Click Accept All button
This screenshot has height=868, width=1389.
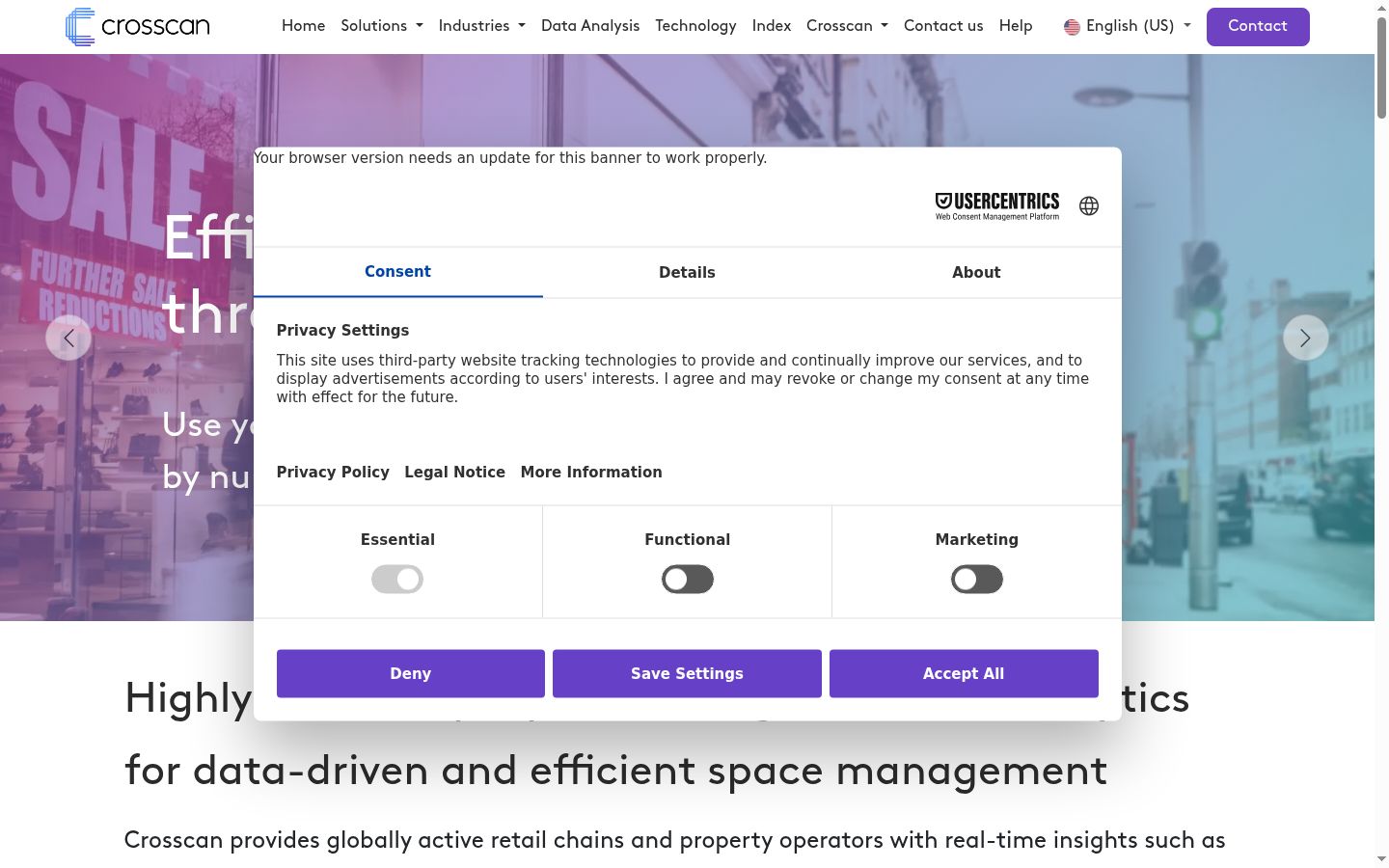coord(964,673)
